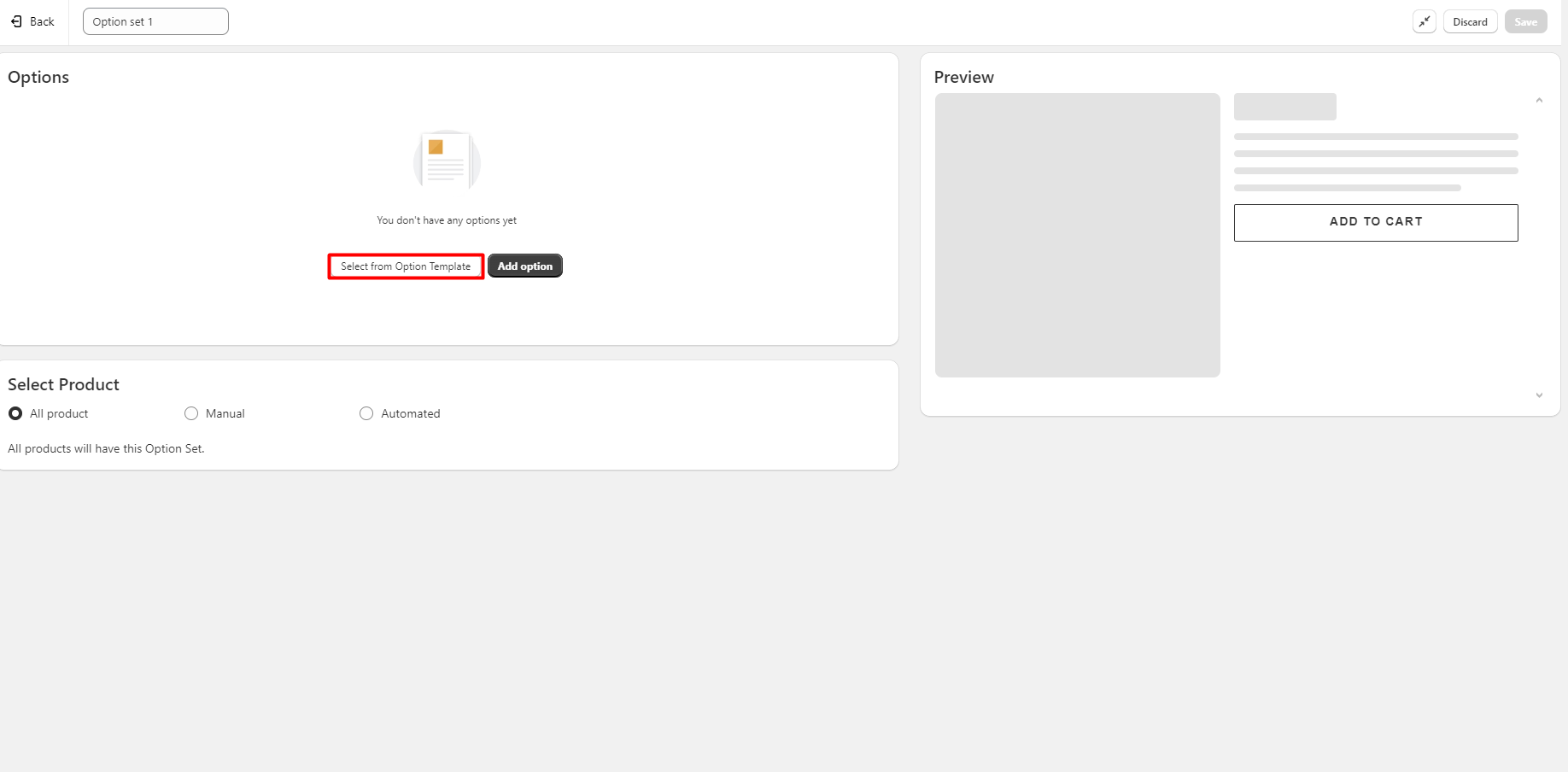The image size is (1568, 772).
Task: Click the Back arrow icon
Action: (x=16, y=21)
